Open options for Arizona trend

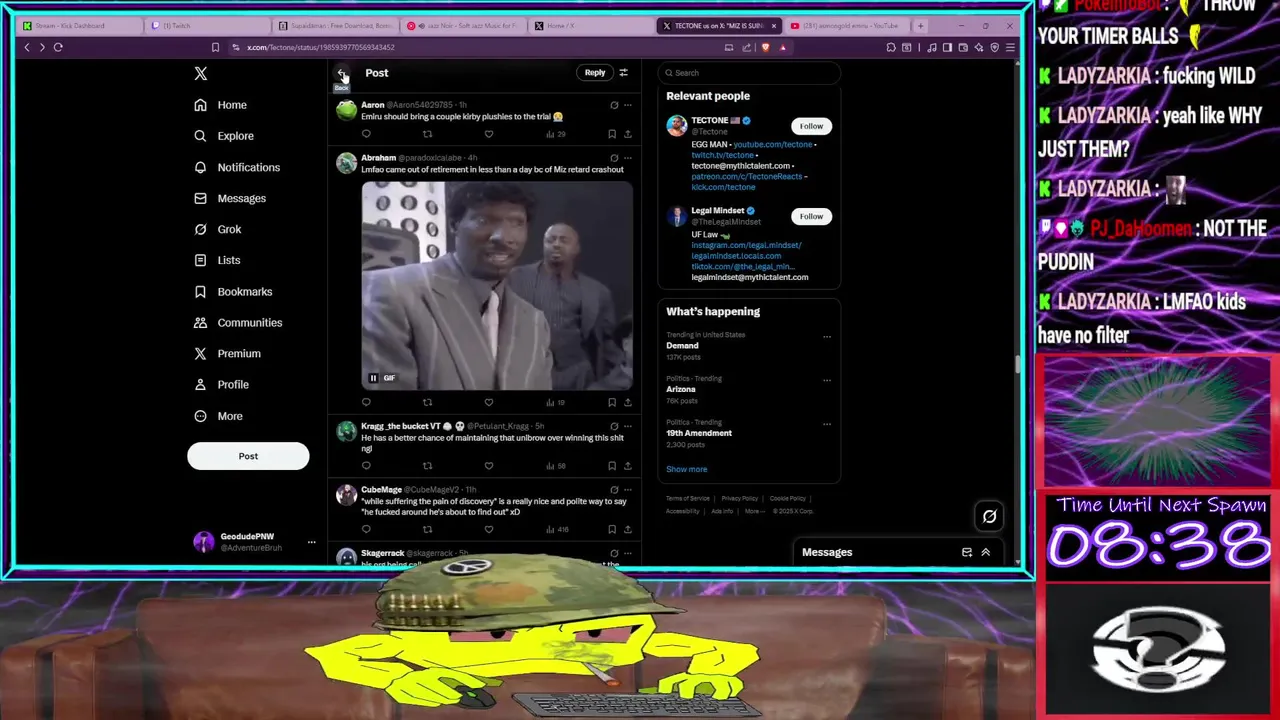tap(827, 380)
